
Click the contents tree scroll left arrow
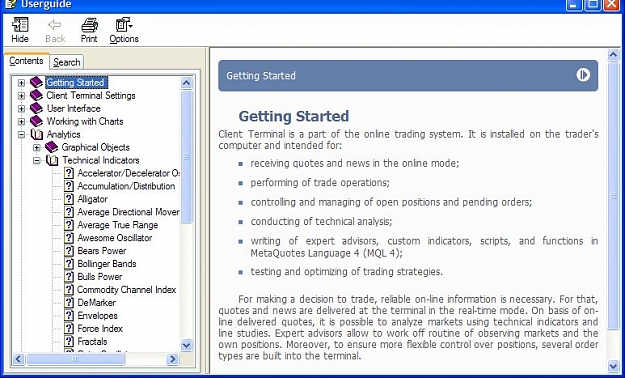tap(18, 359)
